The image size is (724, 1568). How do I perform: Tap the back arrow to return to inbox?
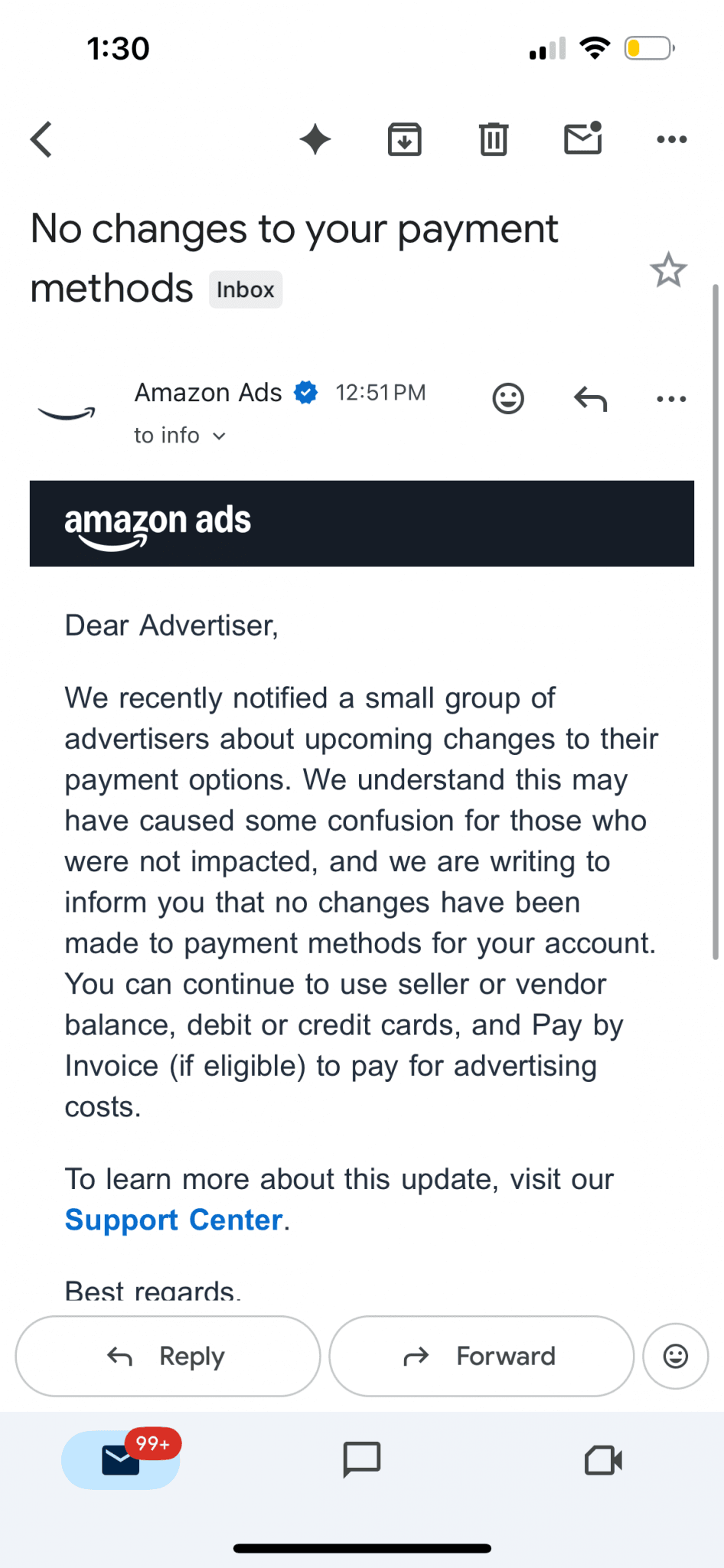coord(41,139)
